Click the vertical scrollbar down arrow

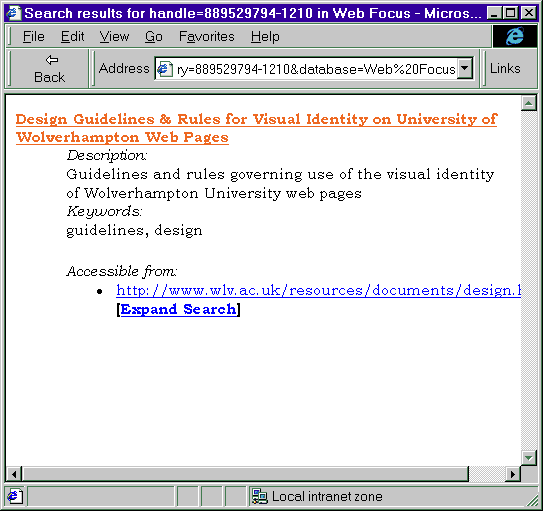tap(528, 458)
